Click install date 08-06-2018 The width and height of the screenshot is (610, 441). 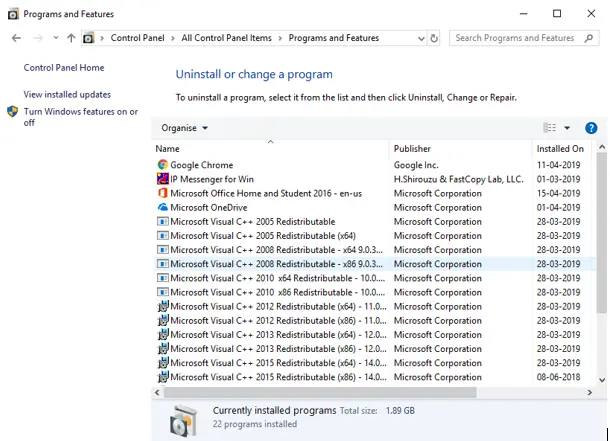[558, 377]
